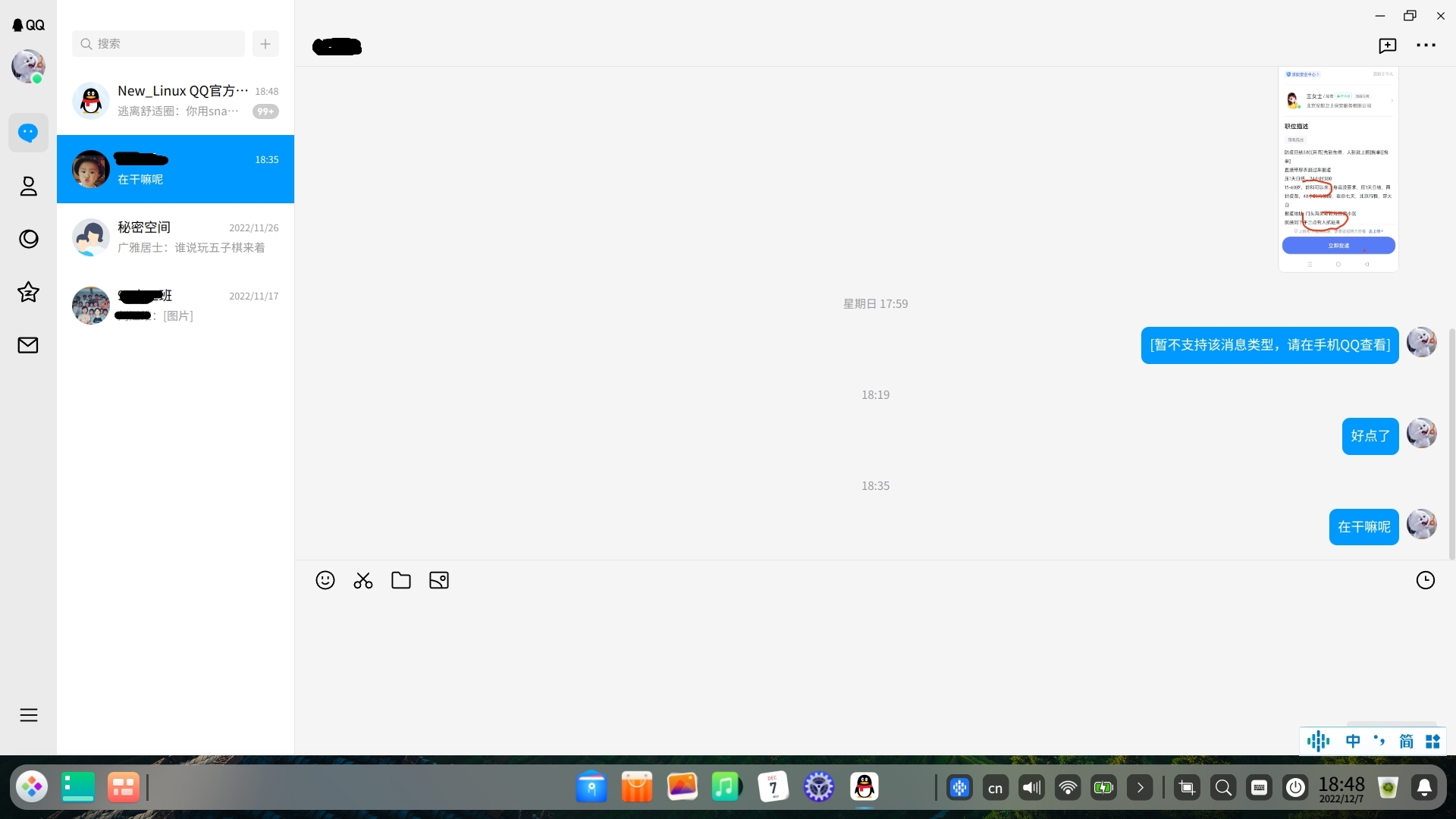Open the QQ Zone circle sidebar icon
The height and width of the screenshot is (819, 1456).
(28, 239)
